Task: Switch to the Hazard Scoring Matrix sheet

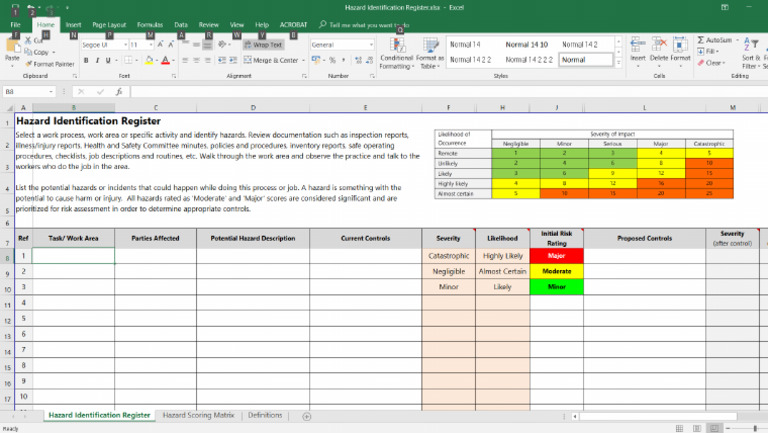Action: 198,415
